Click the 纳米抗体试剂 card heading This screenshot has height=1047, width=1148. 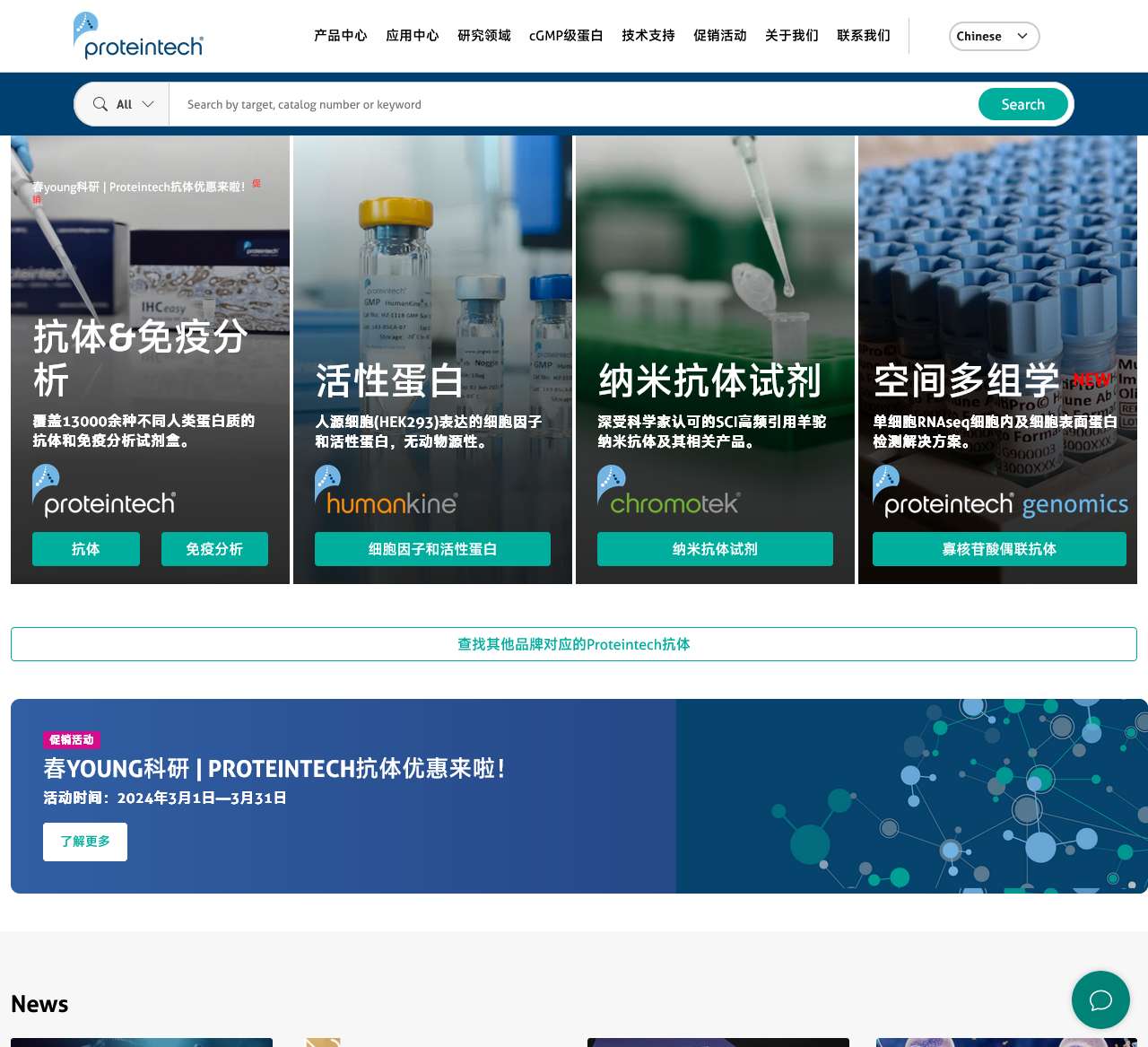709,380
